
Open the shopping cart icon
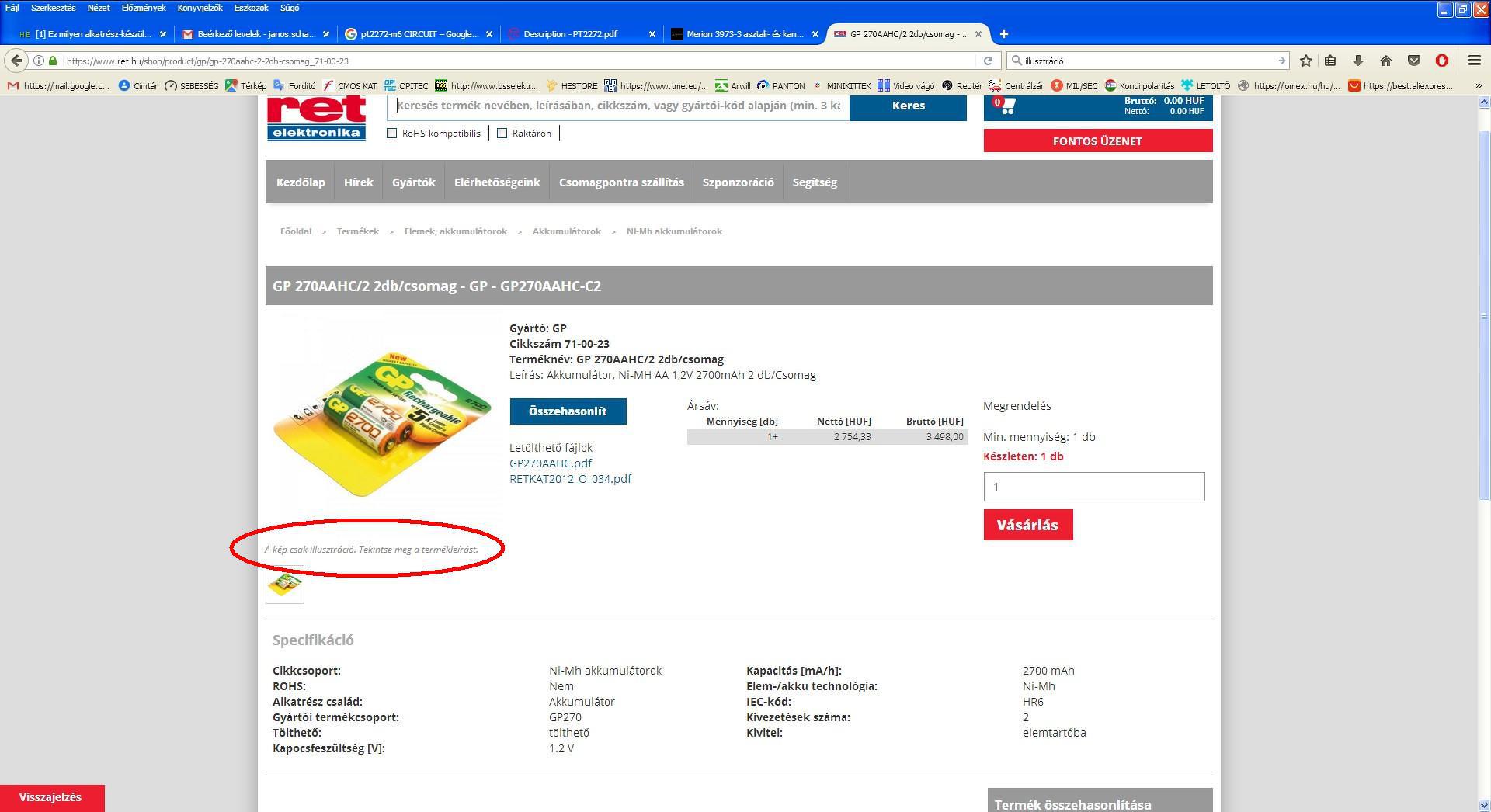click(x=1003, y=106)
